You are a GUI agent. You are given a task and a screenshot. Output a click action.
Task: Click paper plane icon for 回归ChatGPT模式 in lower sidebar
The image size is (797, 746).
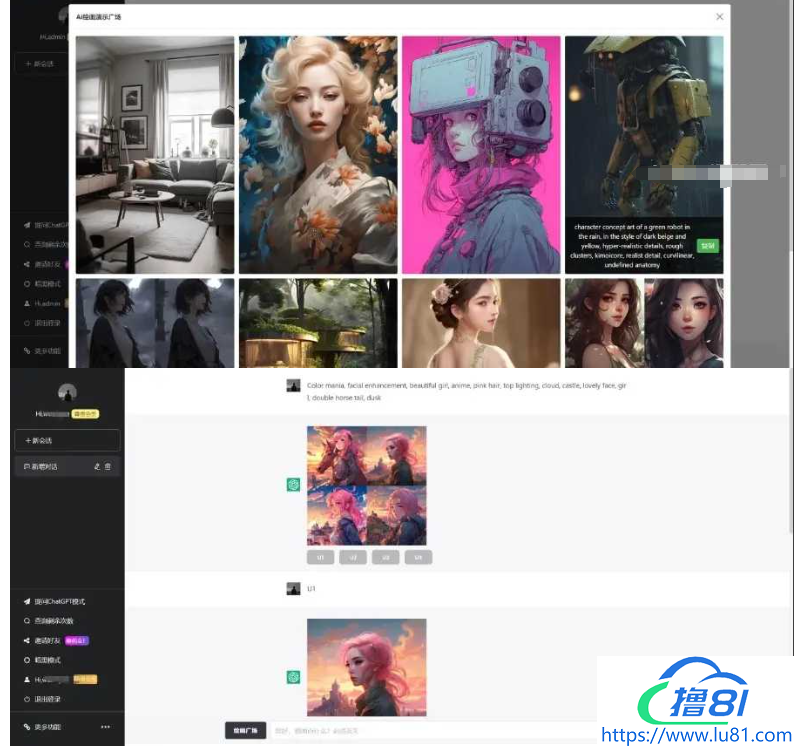click(27, 602)
